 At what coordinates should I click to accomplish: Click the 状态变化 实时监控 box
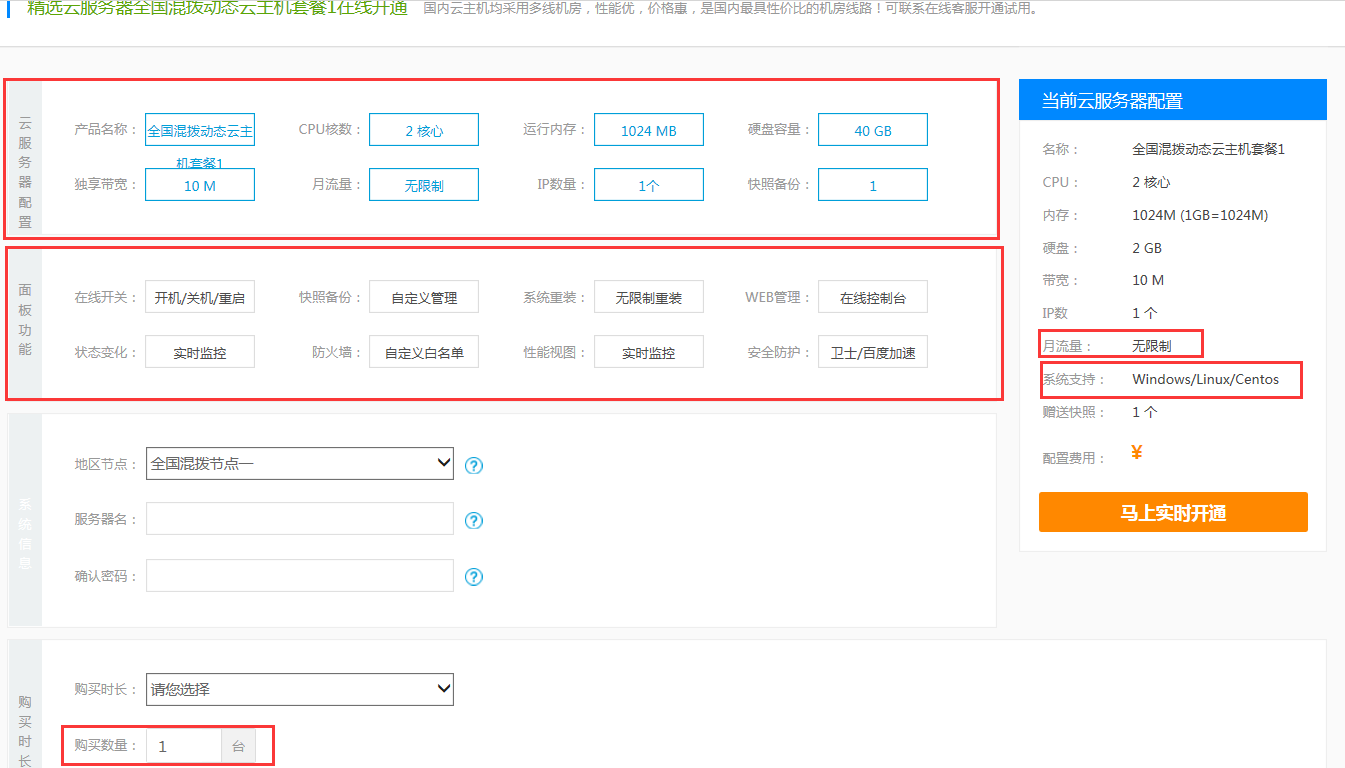pos(200,352)
